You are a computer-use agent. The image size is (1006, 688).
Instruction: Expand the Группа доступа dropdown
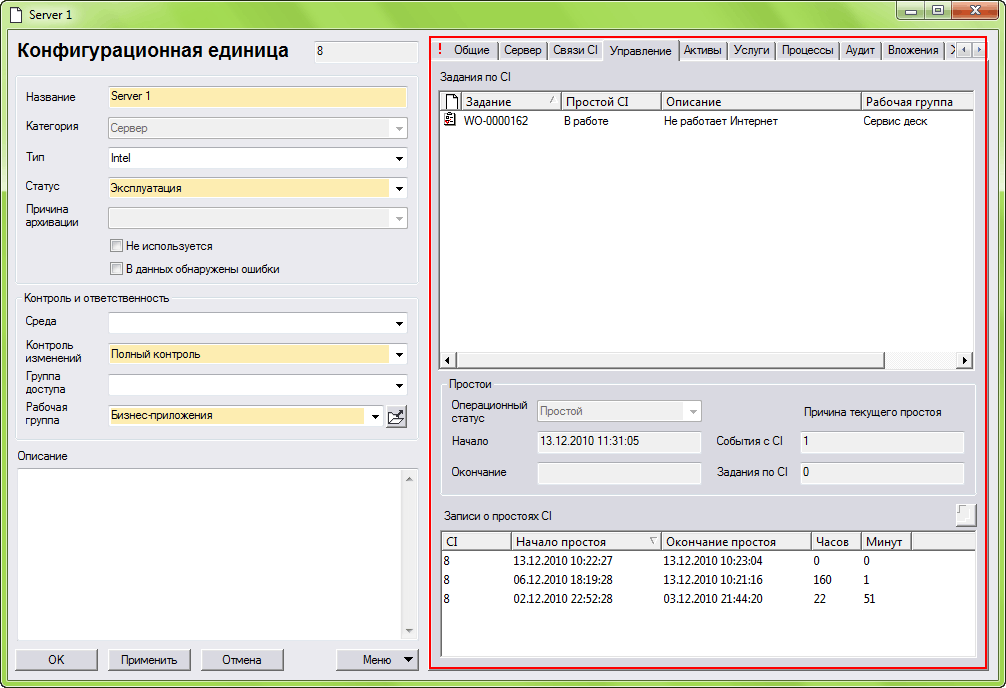399,385
